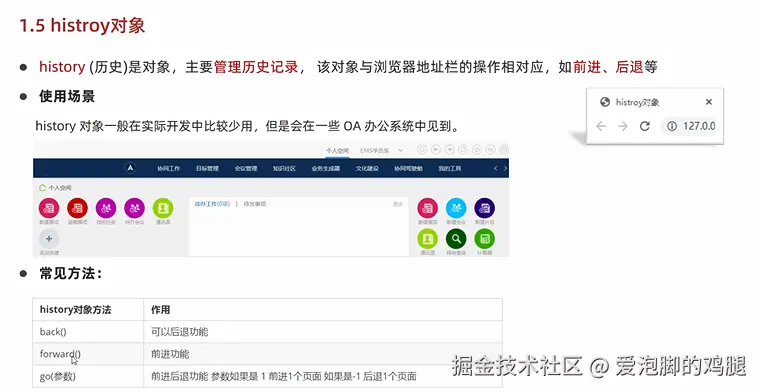Open the 我的工具 menu item

pos(450,169)
